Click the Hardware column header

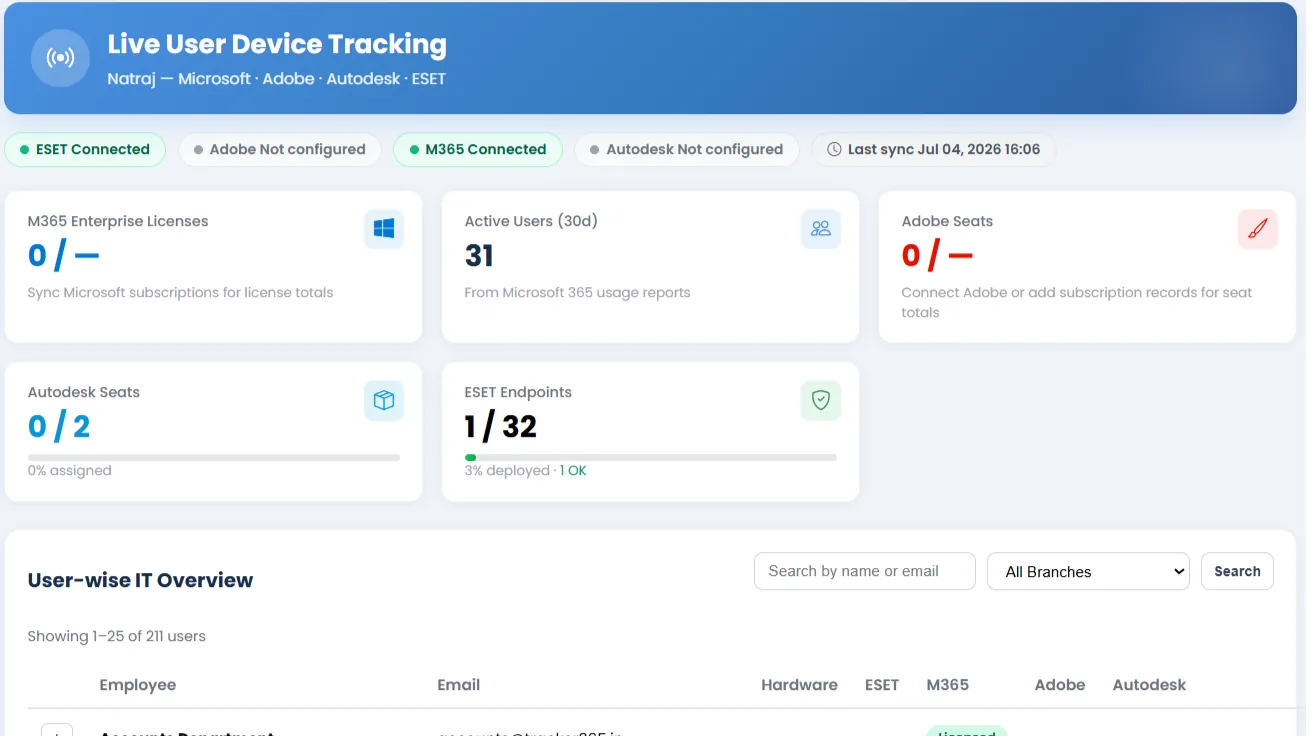tap(800, 685)
